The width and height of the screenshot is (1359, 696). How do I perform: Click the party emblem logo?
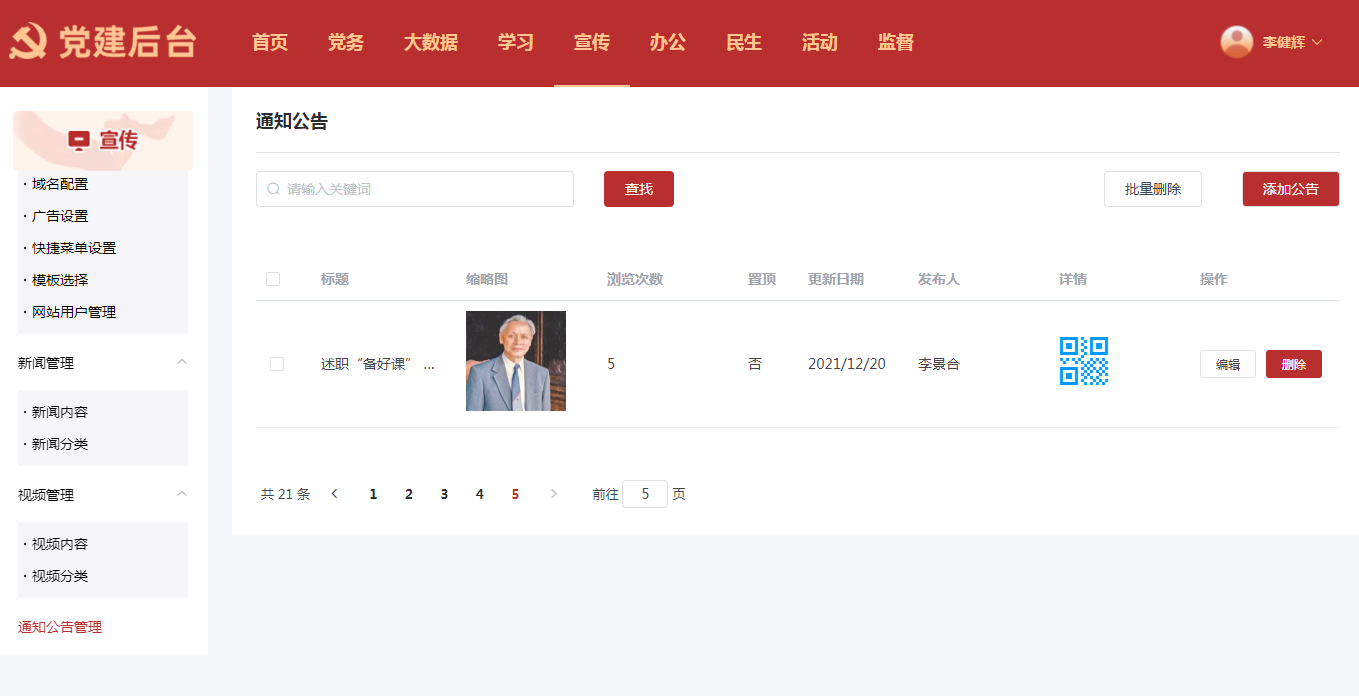click(29, 43)
